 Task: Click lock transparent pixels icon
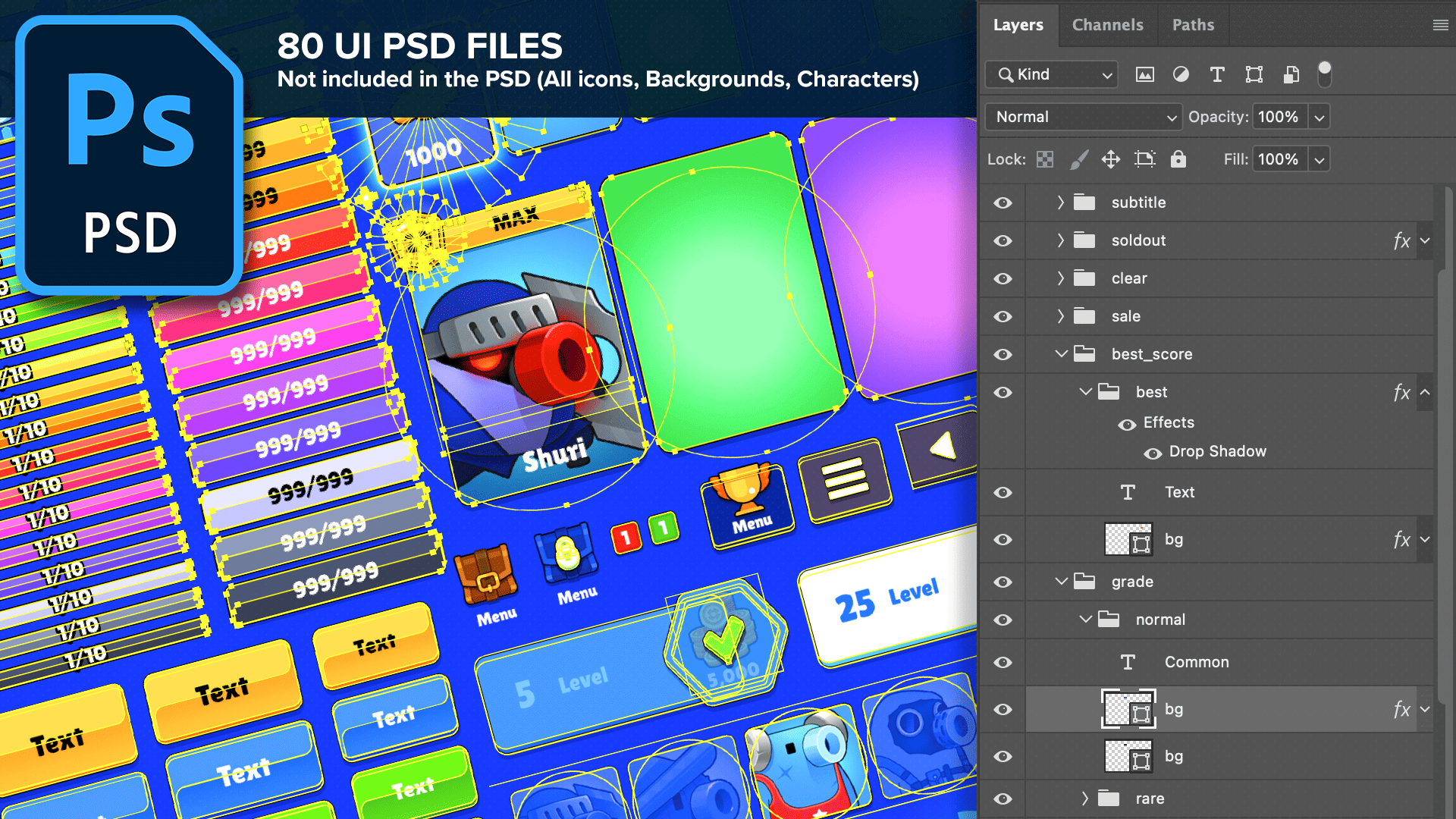1045,159
